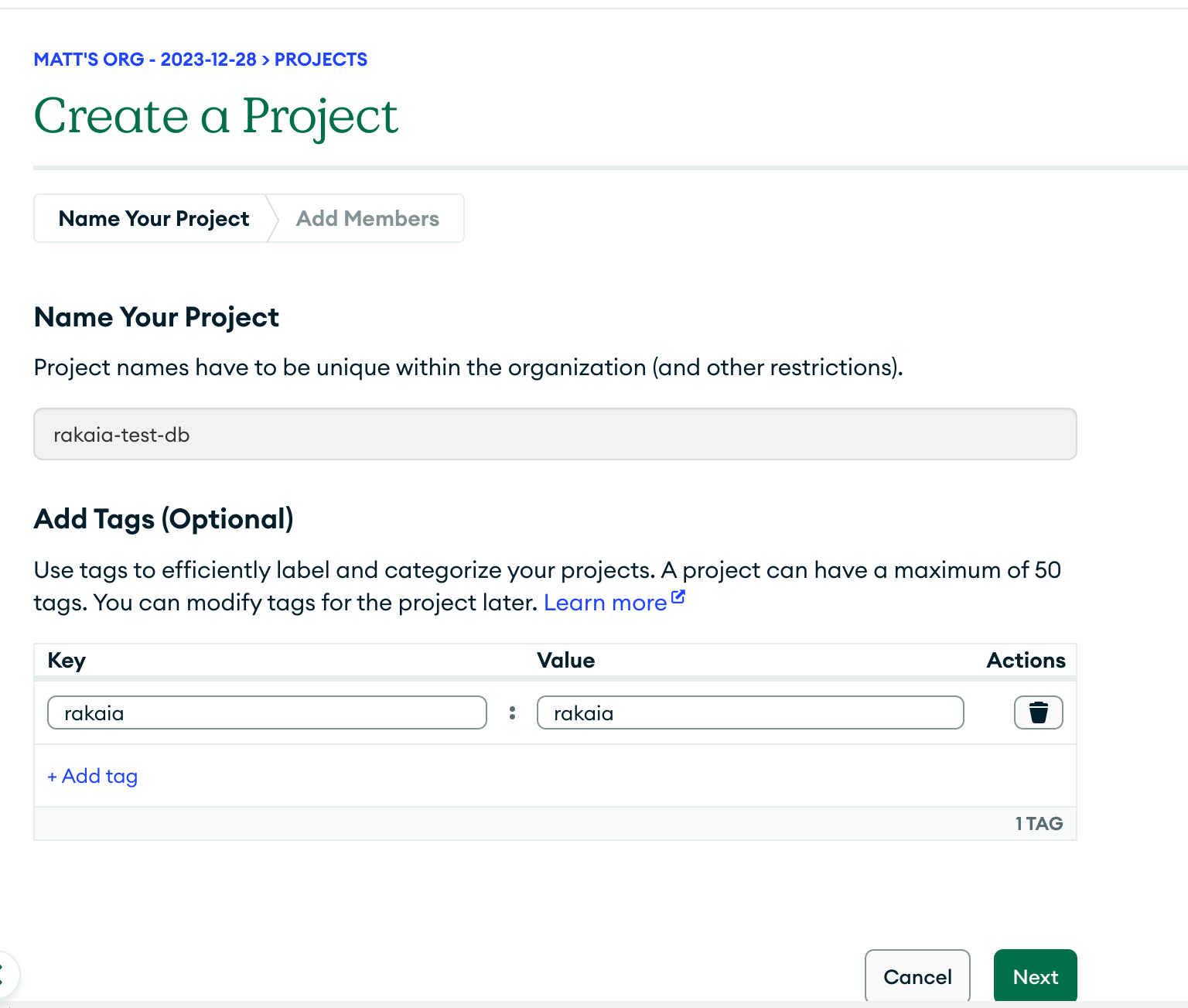Viewport: 1188px width, 1008px height.
Task: Open the Learn more link
Action: (x=605, y=603)
